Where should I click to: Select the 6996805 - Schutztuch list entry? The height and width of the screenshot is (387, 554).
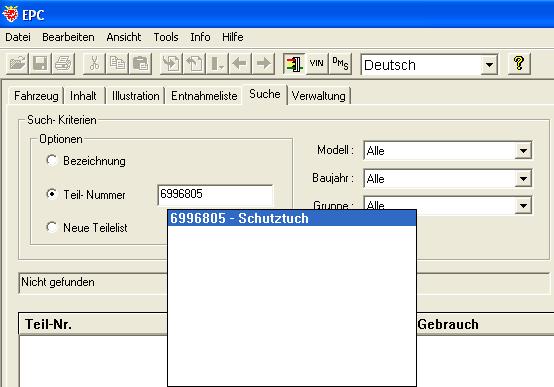[x=292, y=218]
